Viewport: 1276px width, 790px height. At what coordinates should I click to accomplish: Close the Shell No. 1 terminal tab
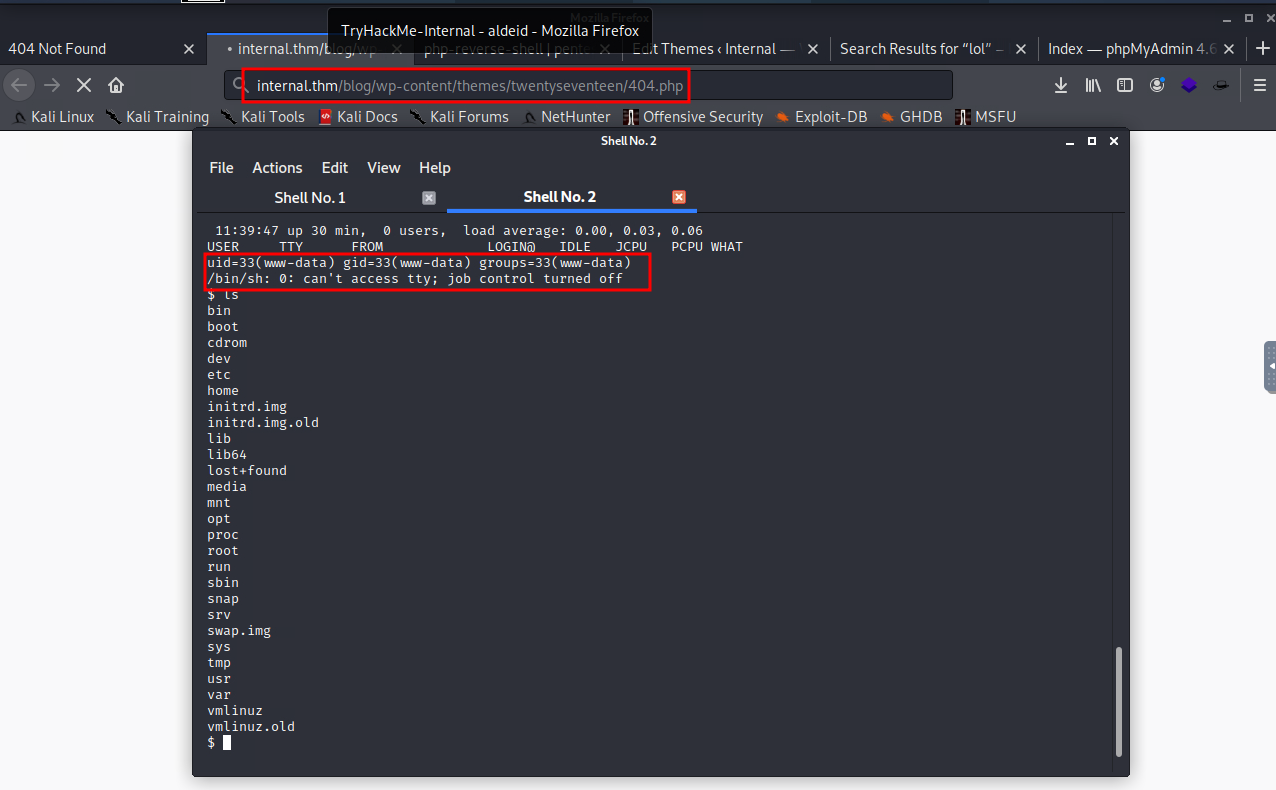coord(429,198)
